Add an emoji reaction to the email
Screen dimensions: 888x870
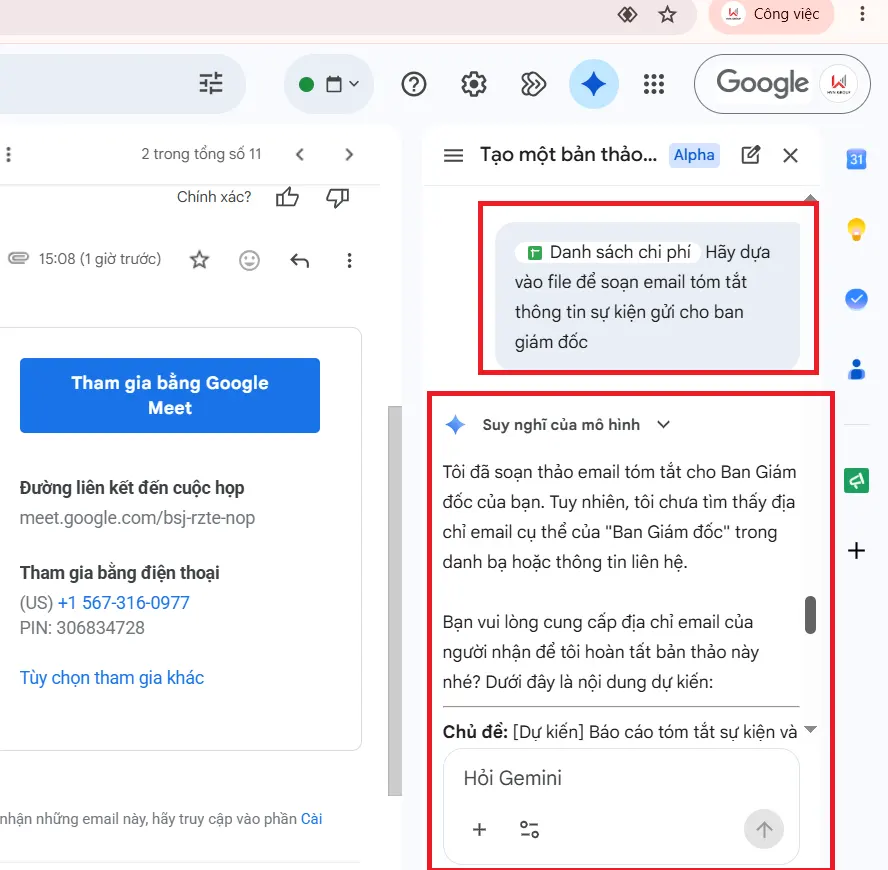coord(249,260)
